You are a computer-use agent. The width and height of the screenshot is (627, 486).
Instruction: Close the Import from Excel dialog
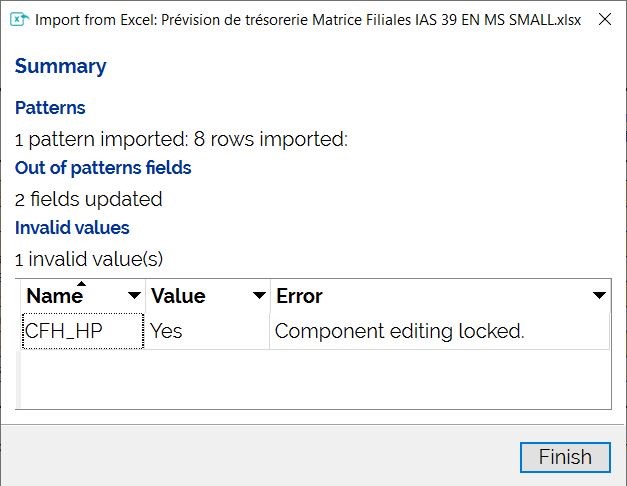pyautogui.click(x=605, y=19)
